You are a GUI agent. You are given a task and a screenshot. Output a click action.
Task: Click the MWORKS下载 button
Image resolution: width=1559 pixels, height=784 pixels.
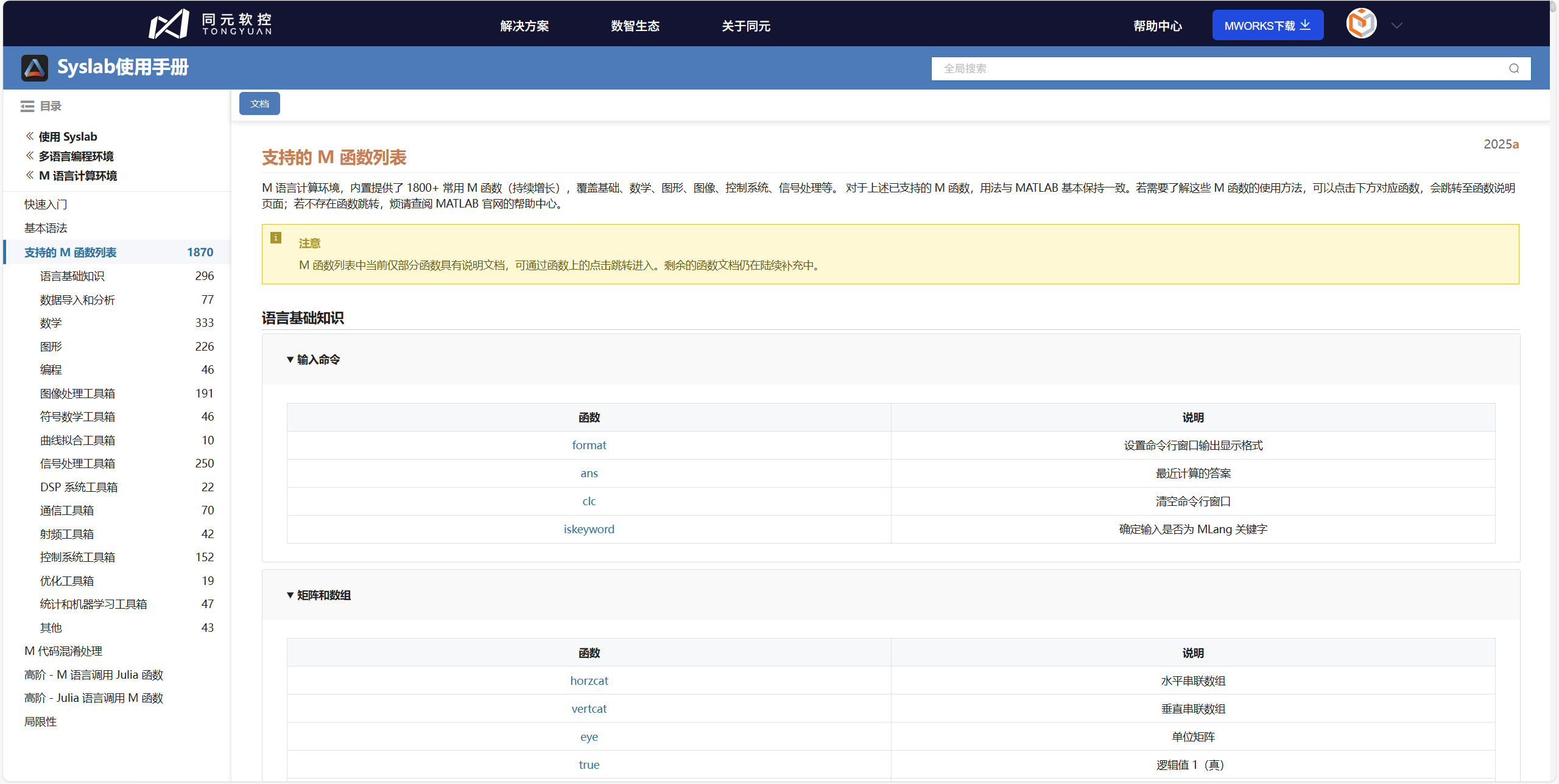1267,25
